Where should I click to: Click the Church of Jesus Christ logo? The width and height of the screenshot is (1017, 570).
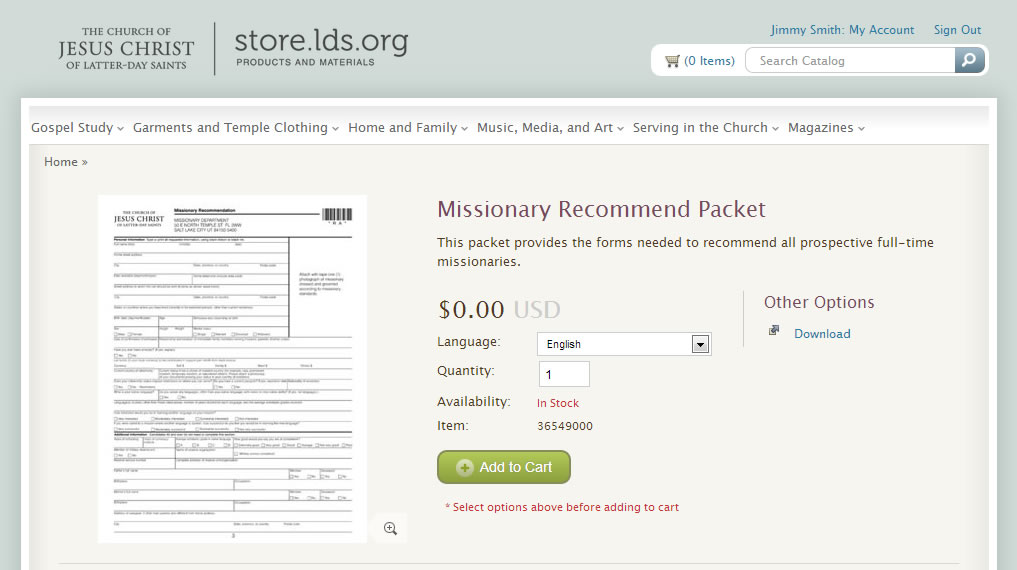click(x=126, y=48)
